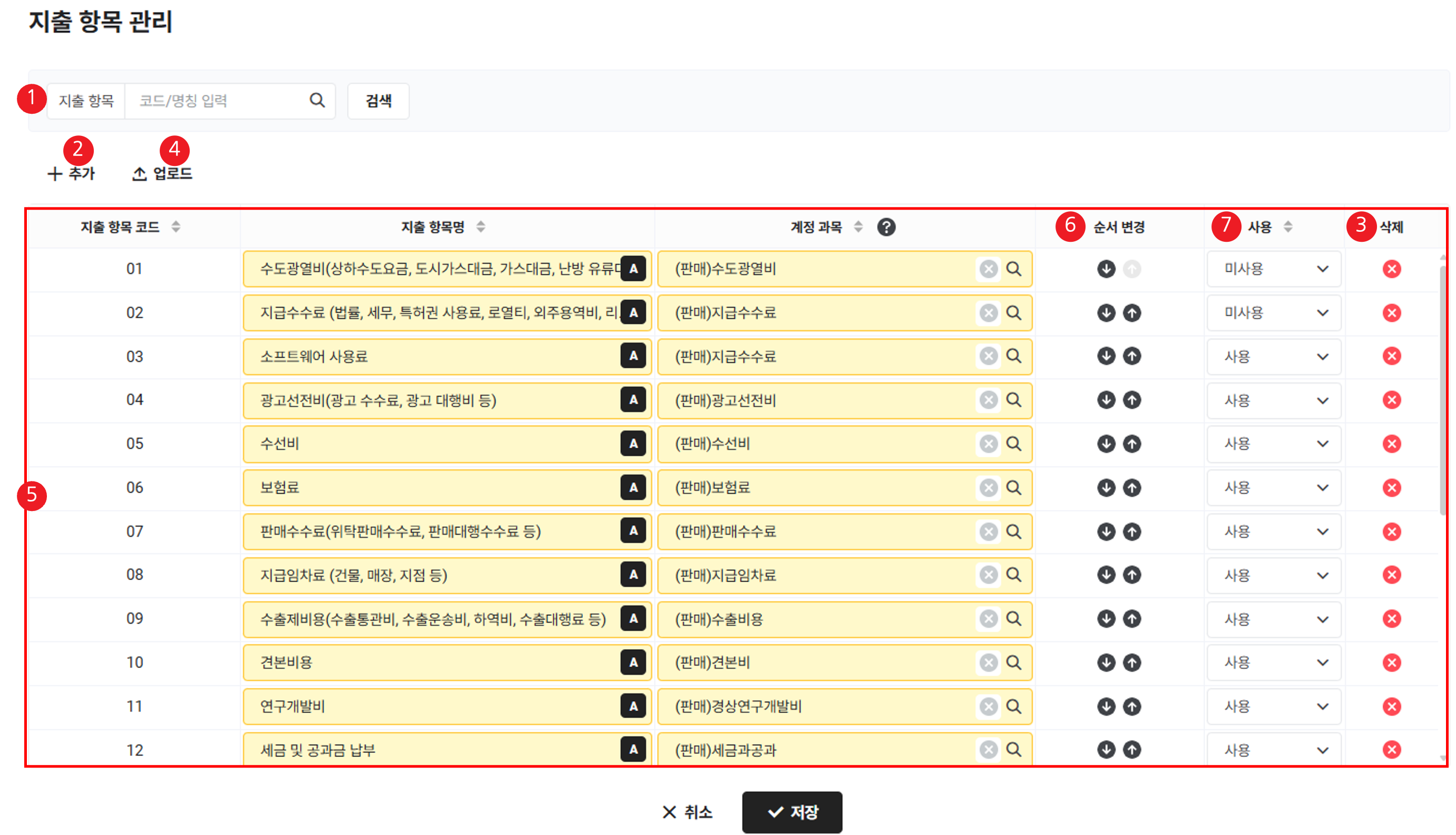Clear the (판매)보험료 account field
This screenshot has height=835, width=1456.
point(988,488)
